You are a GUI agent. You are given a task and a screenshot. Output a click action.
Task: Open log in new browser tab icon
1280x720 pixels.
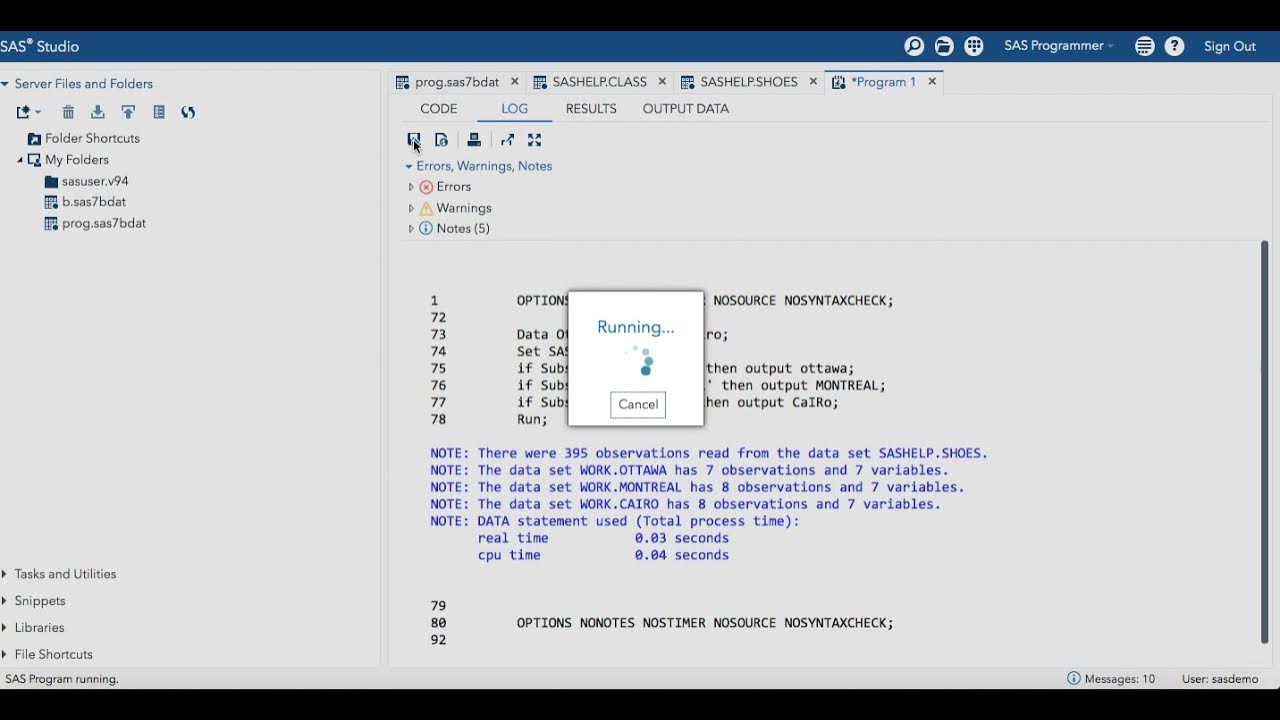click(507, 140)
